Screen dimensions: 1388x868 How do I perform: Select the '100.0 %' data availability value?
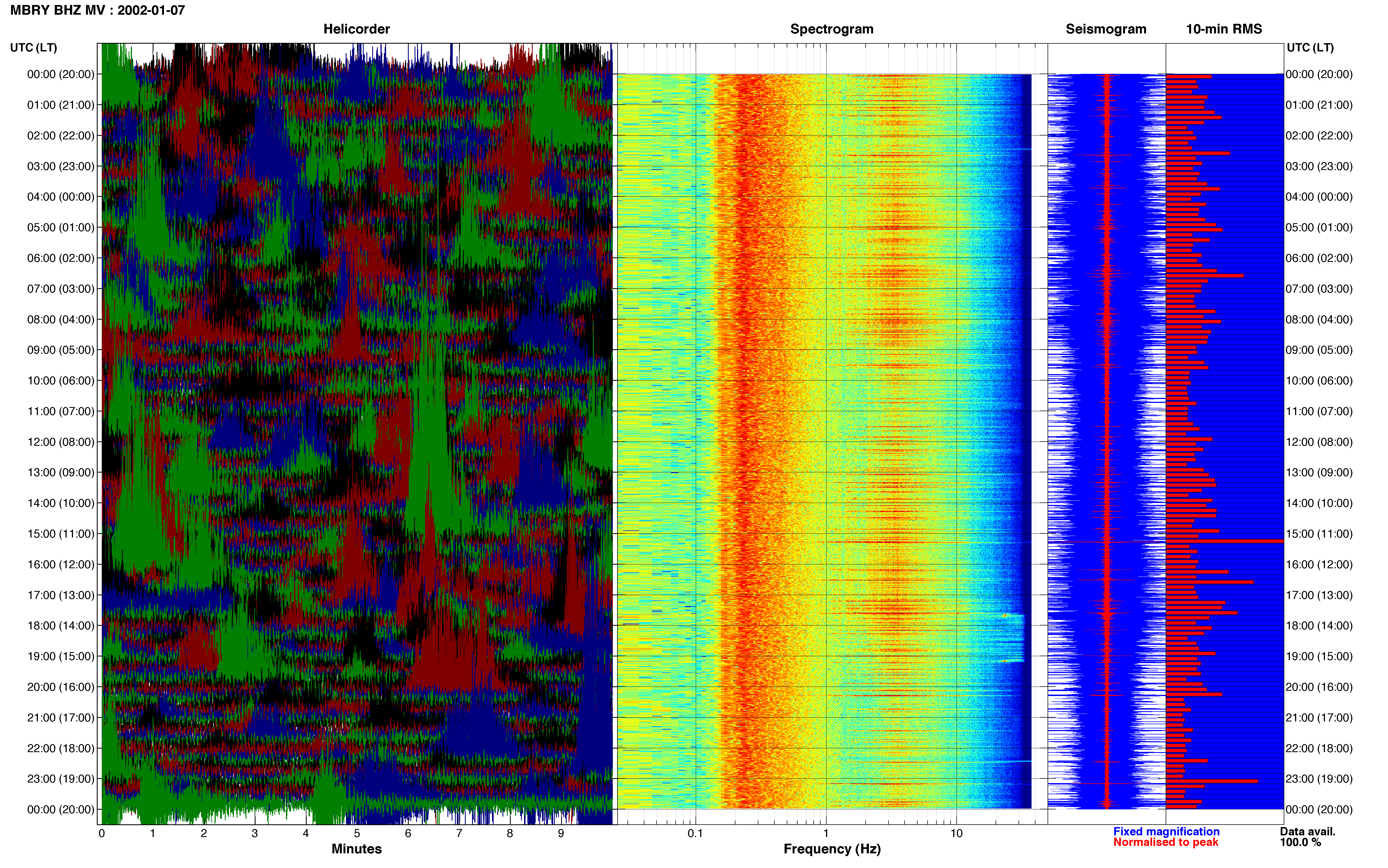[1300, 842]
